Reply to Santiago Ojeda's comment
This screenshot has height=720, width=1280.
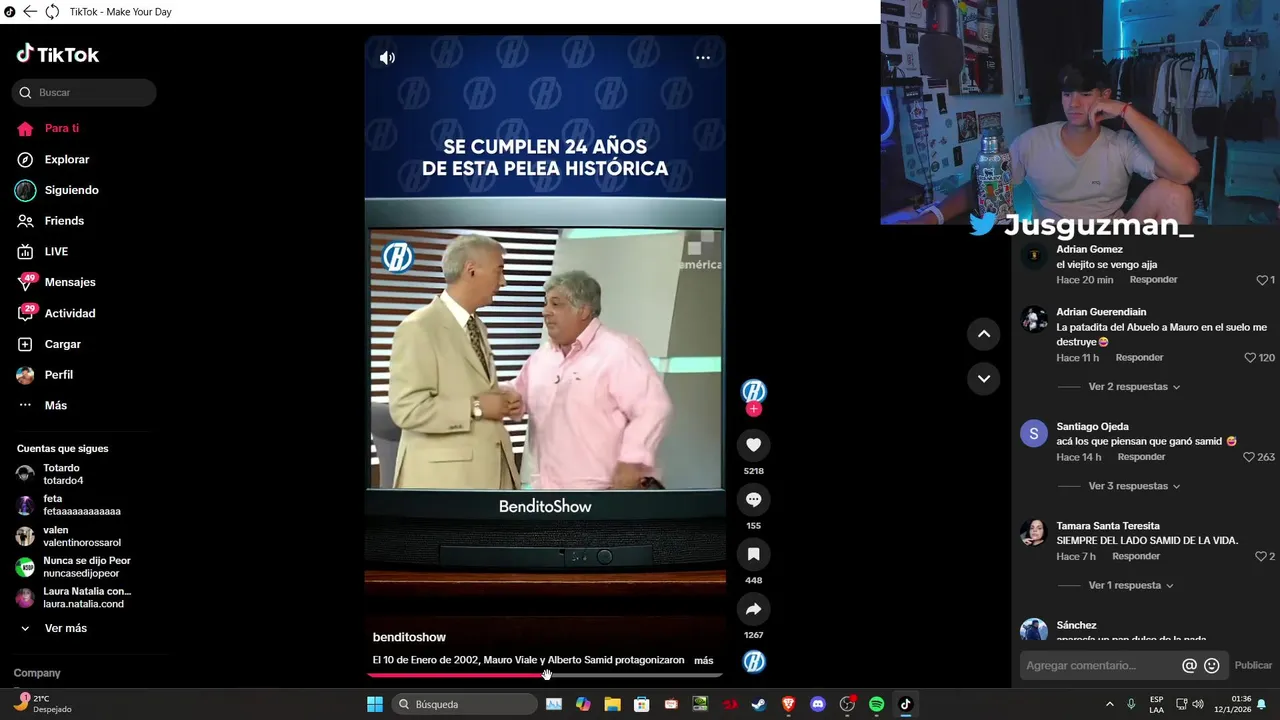pyautogui.click(x=1141, y=457)
